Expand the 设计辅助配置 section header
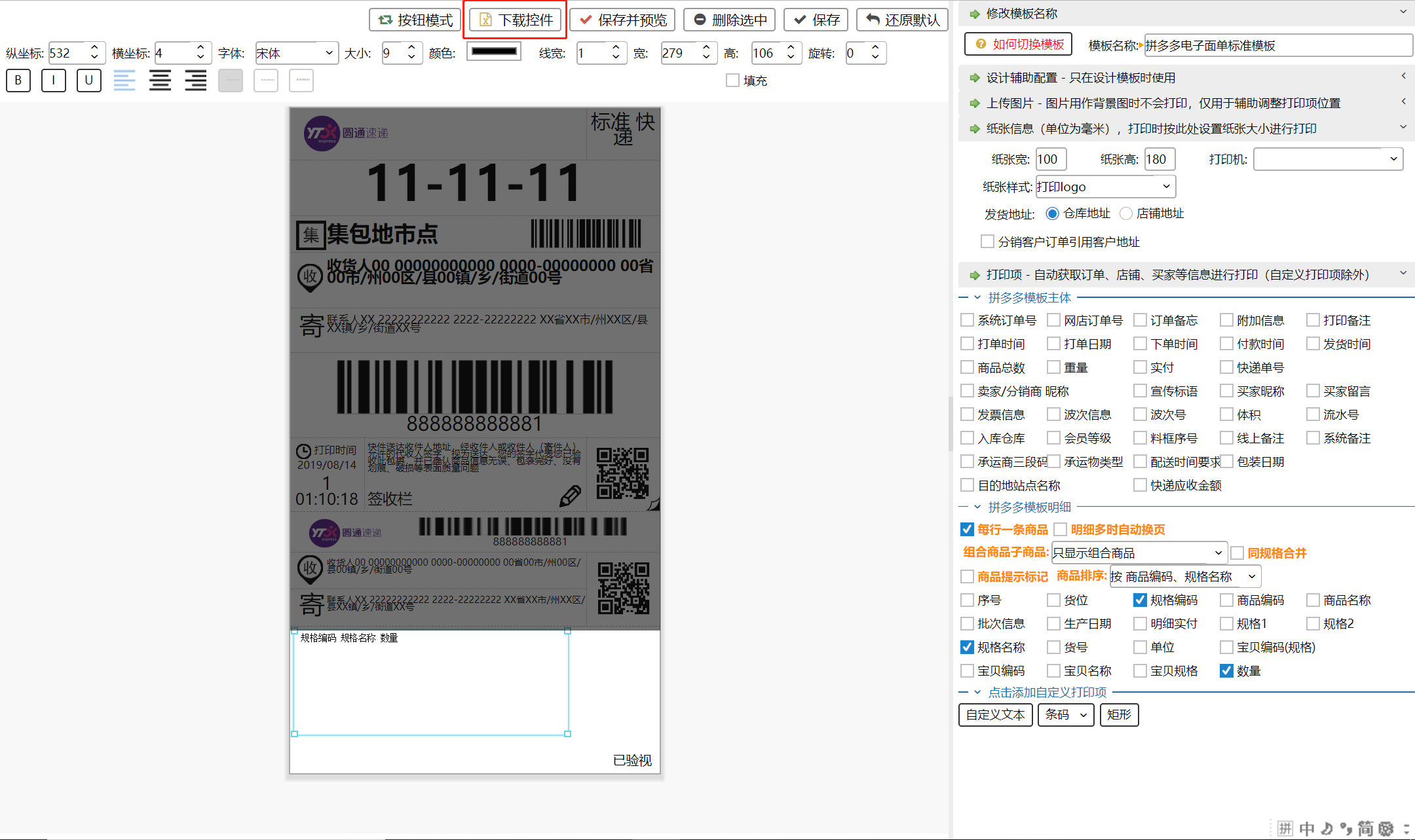This screenshot has height=840, width=1415. point(1186,78)
